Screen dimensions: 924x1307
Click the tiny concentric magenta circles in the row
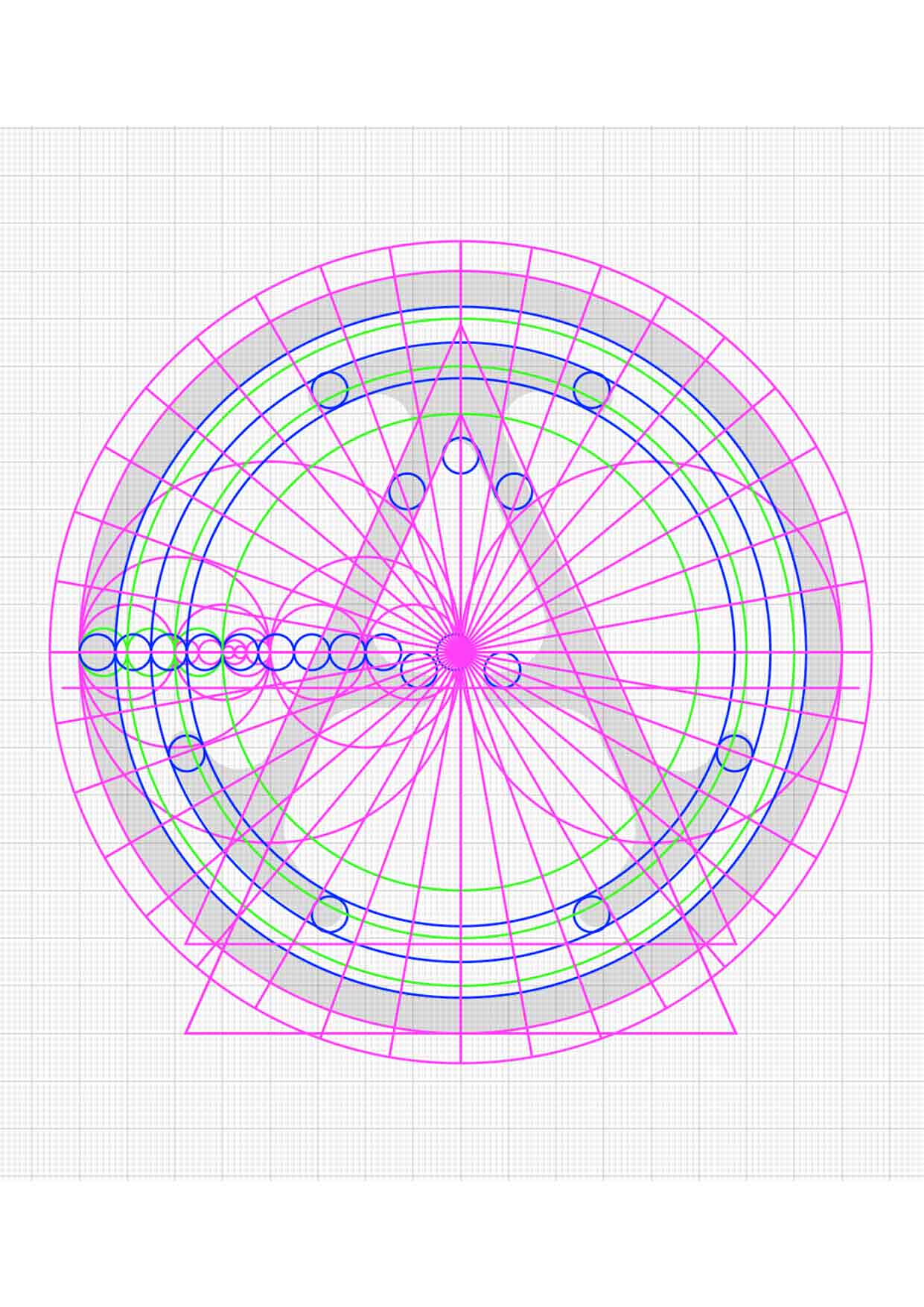pos(238,652)
